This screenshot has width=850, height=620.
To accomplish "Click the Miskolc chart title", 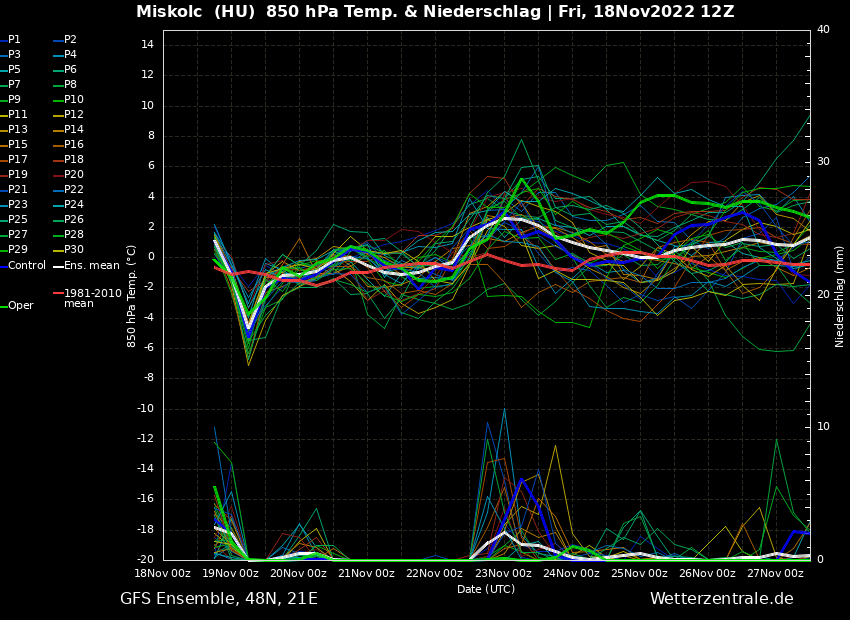I will tap(435, 12).
